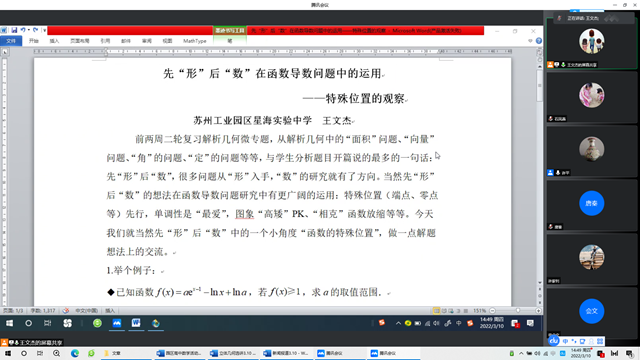
Task: Click the tab selector box beside the ruler
Action: click(5, 52)
